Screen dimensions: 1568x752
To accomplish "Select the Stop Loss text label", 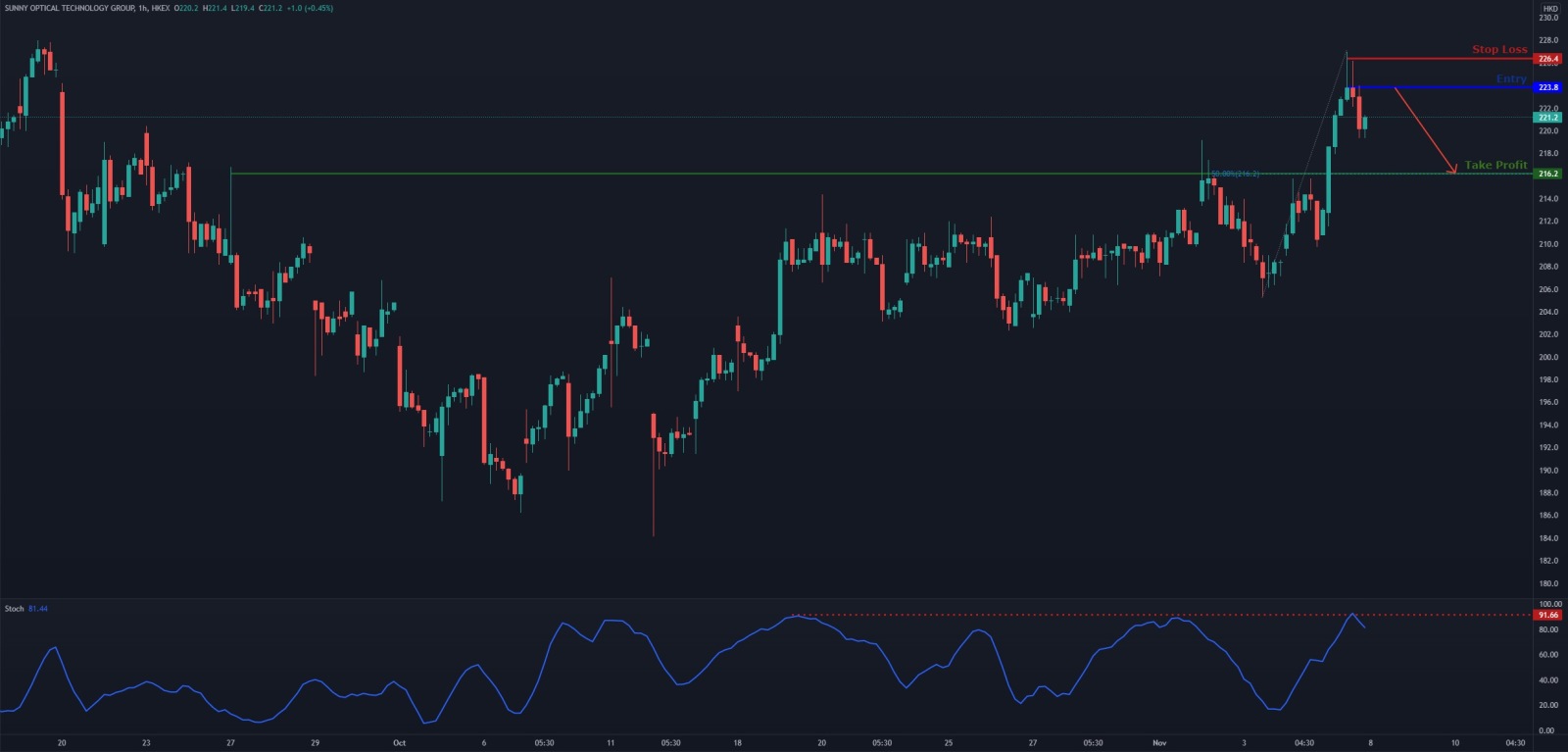I will coord(1499,49).
